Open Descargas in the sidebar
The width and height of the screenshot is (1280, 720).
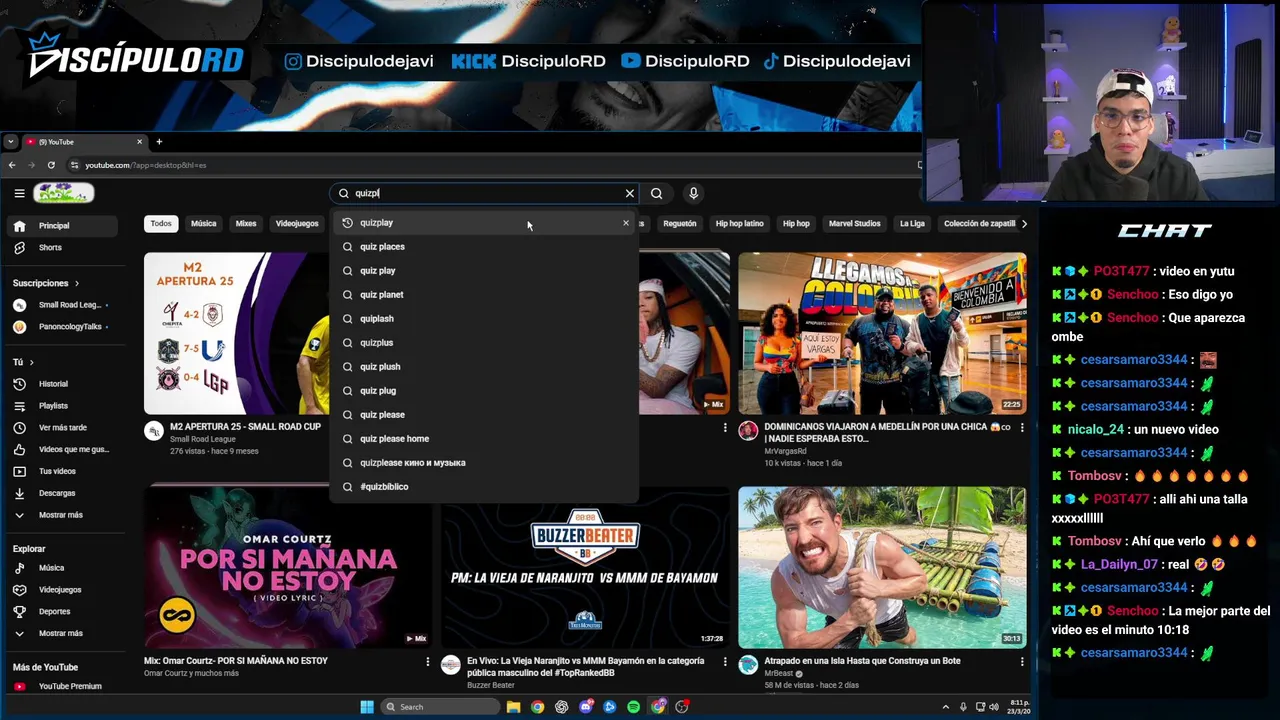(60, 493)
